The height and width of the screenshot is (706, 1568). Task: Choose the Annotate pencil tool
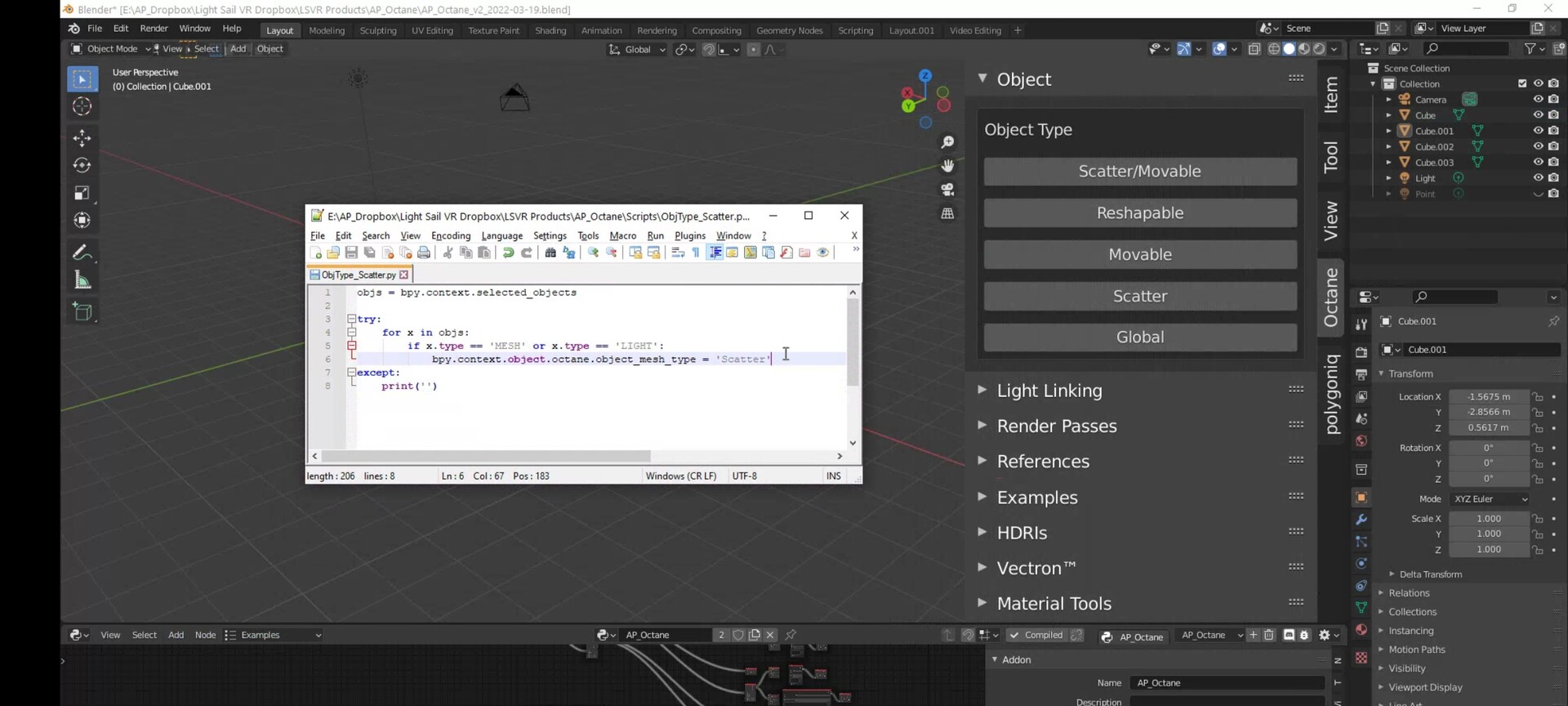[82, 252]
